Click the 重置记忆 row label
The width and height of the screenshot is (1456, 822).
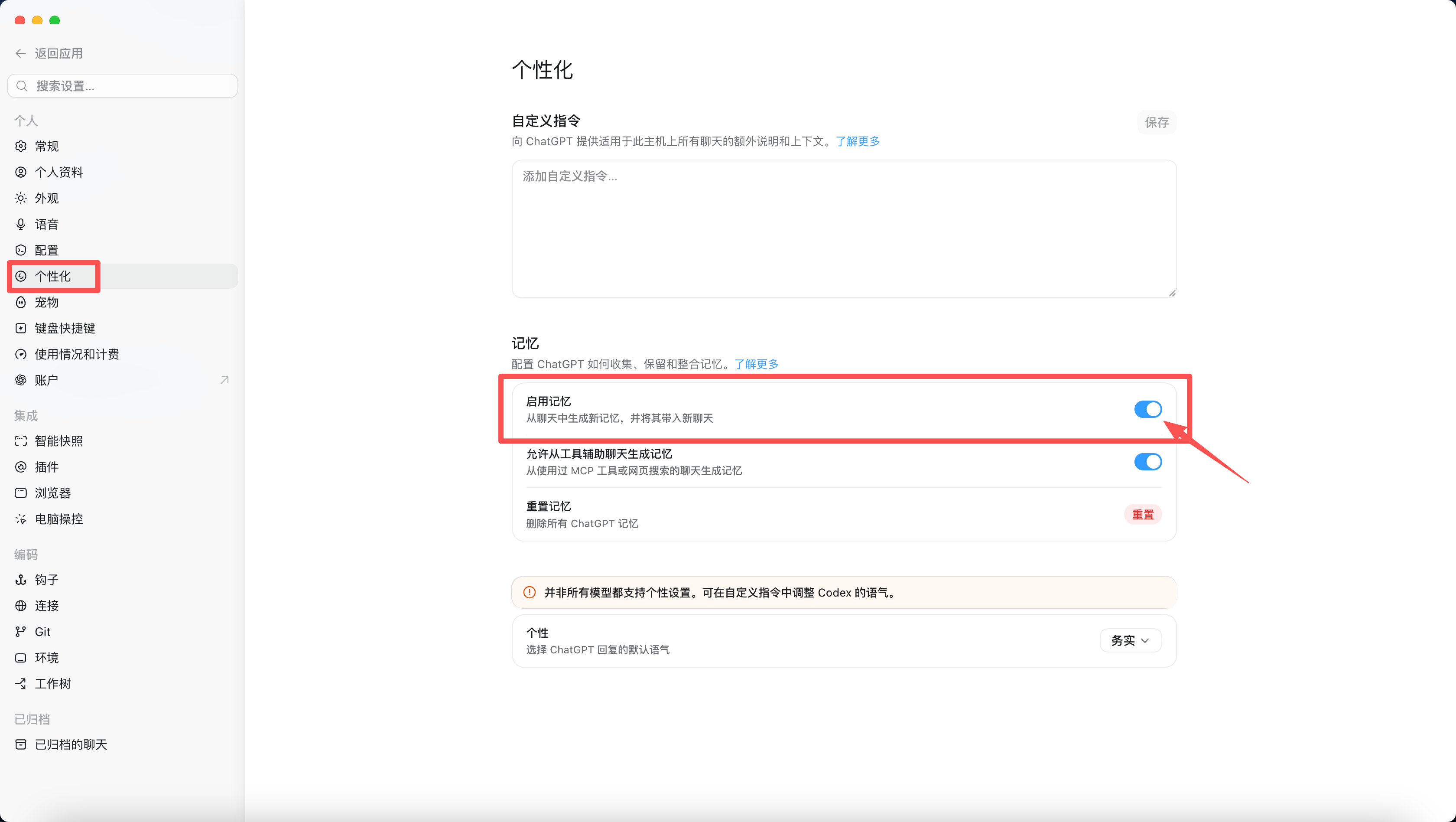[x=548, y=506]
